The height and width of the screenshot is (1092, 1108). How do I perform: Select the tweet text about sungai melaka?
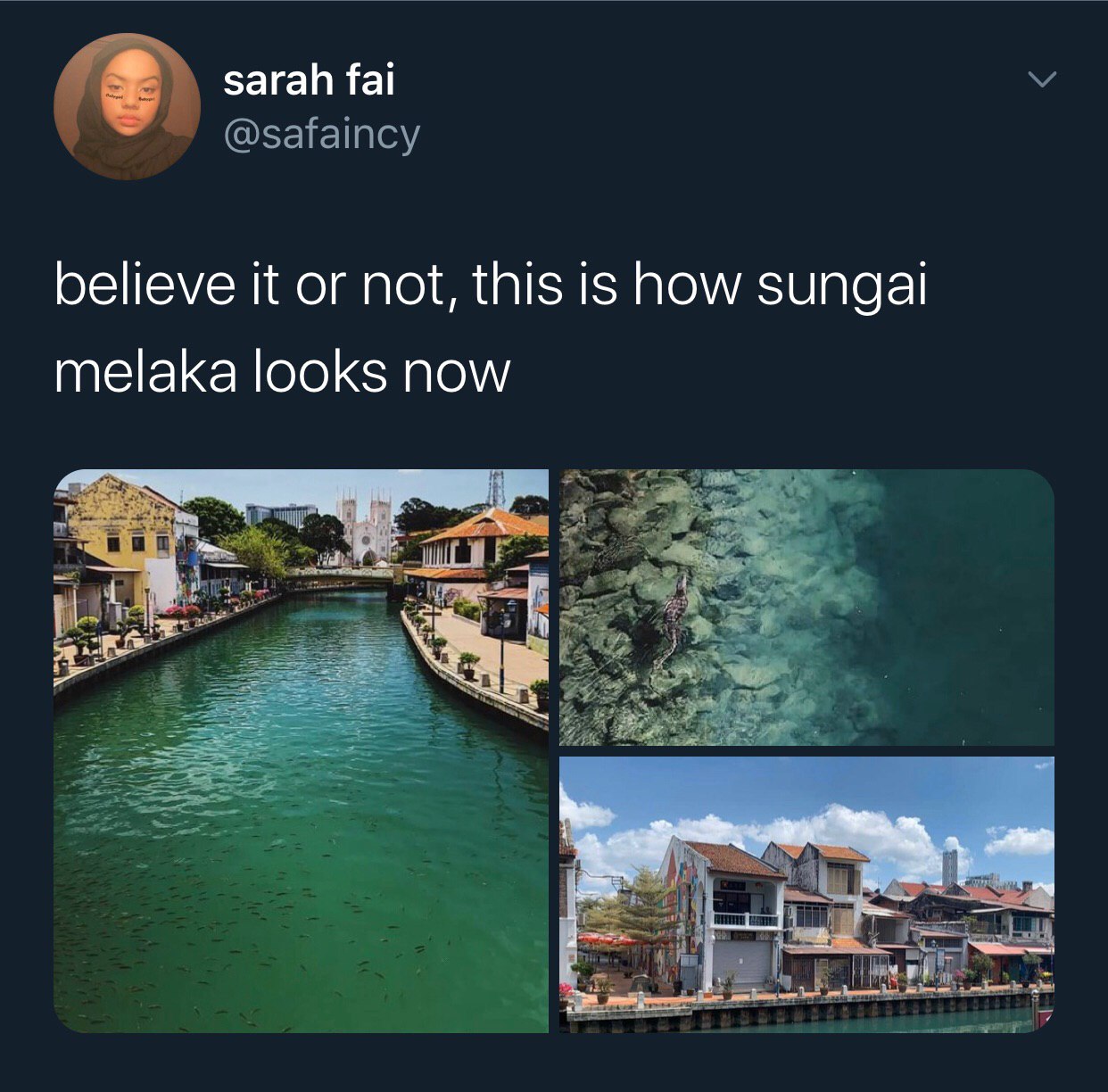point(490,328)
